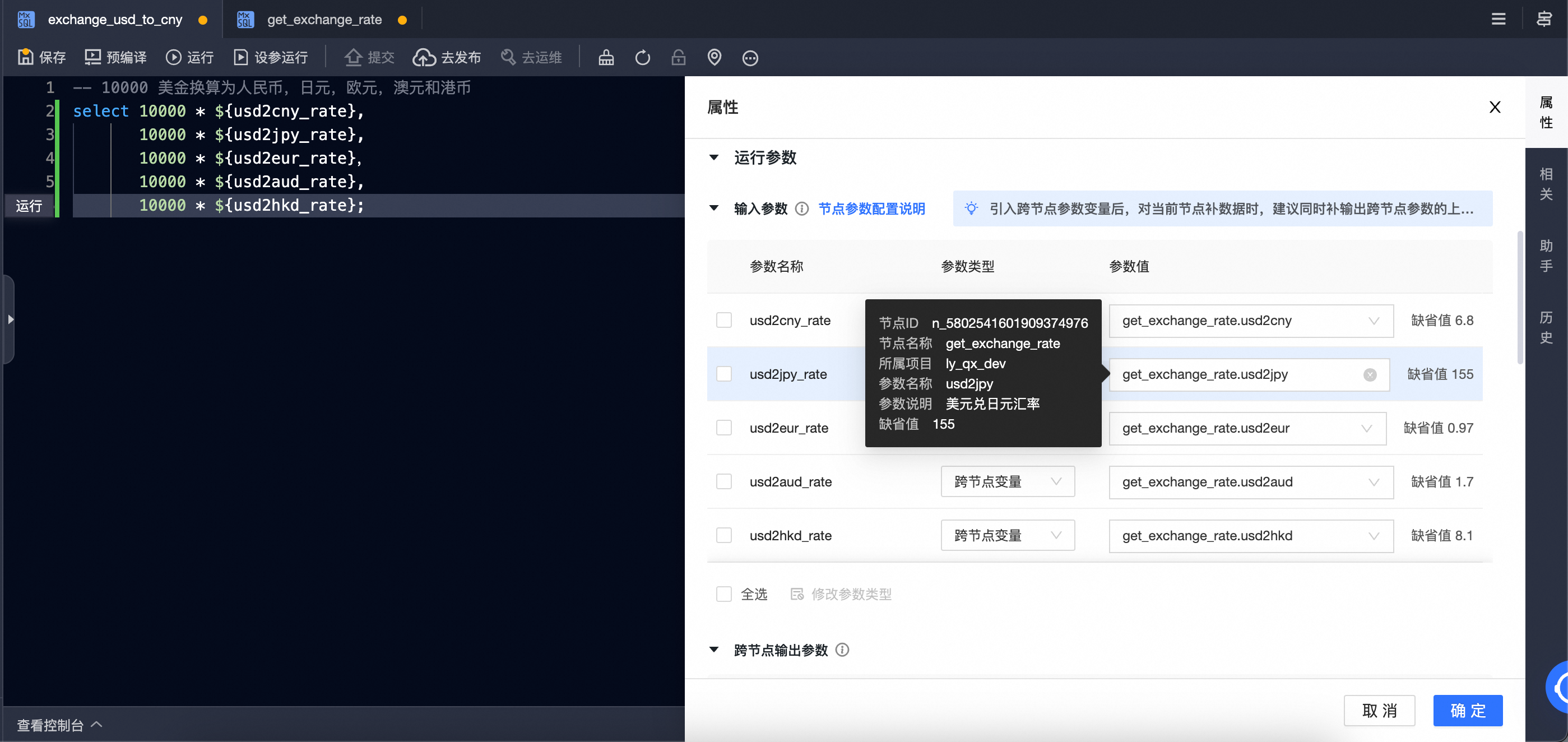Click the refresh circular arrow icon
This screenshot has width=1568, height=742.
tap(642, 58)
